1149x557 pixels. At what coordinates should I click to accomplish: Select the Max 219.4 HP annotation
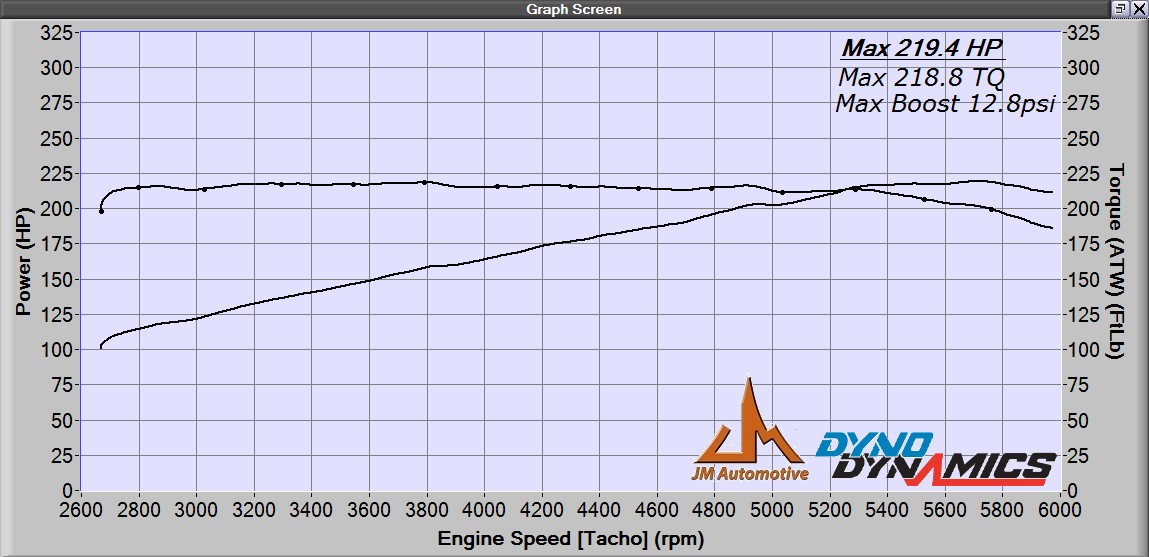[920, 47]
